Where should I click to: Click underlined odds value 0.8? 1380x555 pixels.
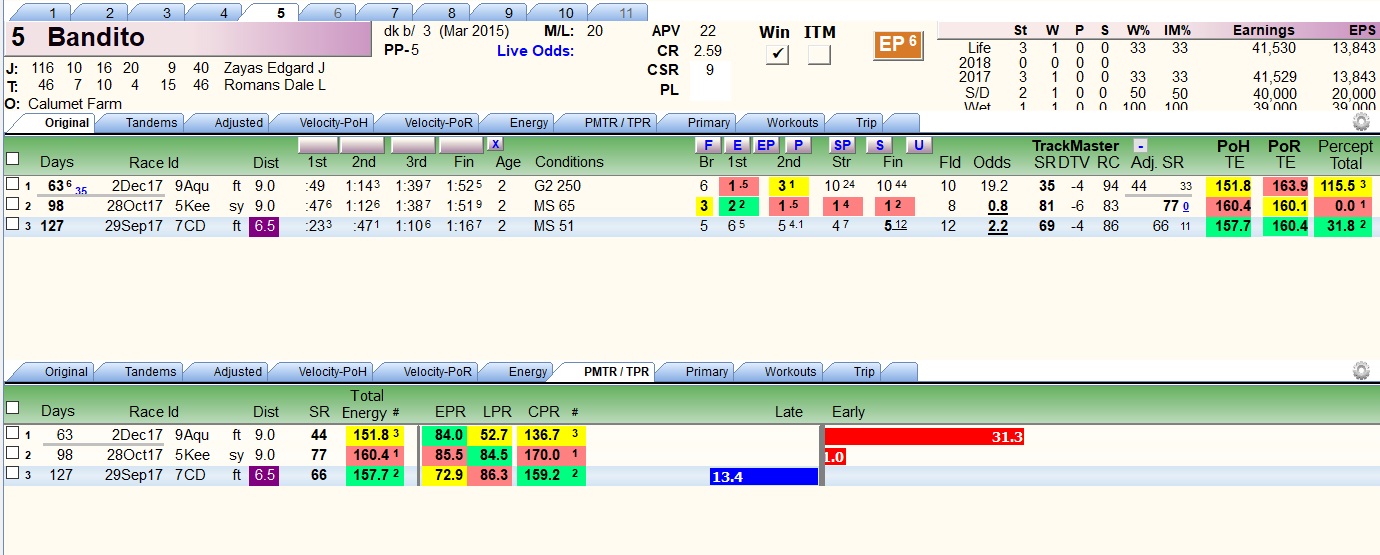pyautogui.click(x=997, y=206)
